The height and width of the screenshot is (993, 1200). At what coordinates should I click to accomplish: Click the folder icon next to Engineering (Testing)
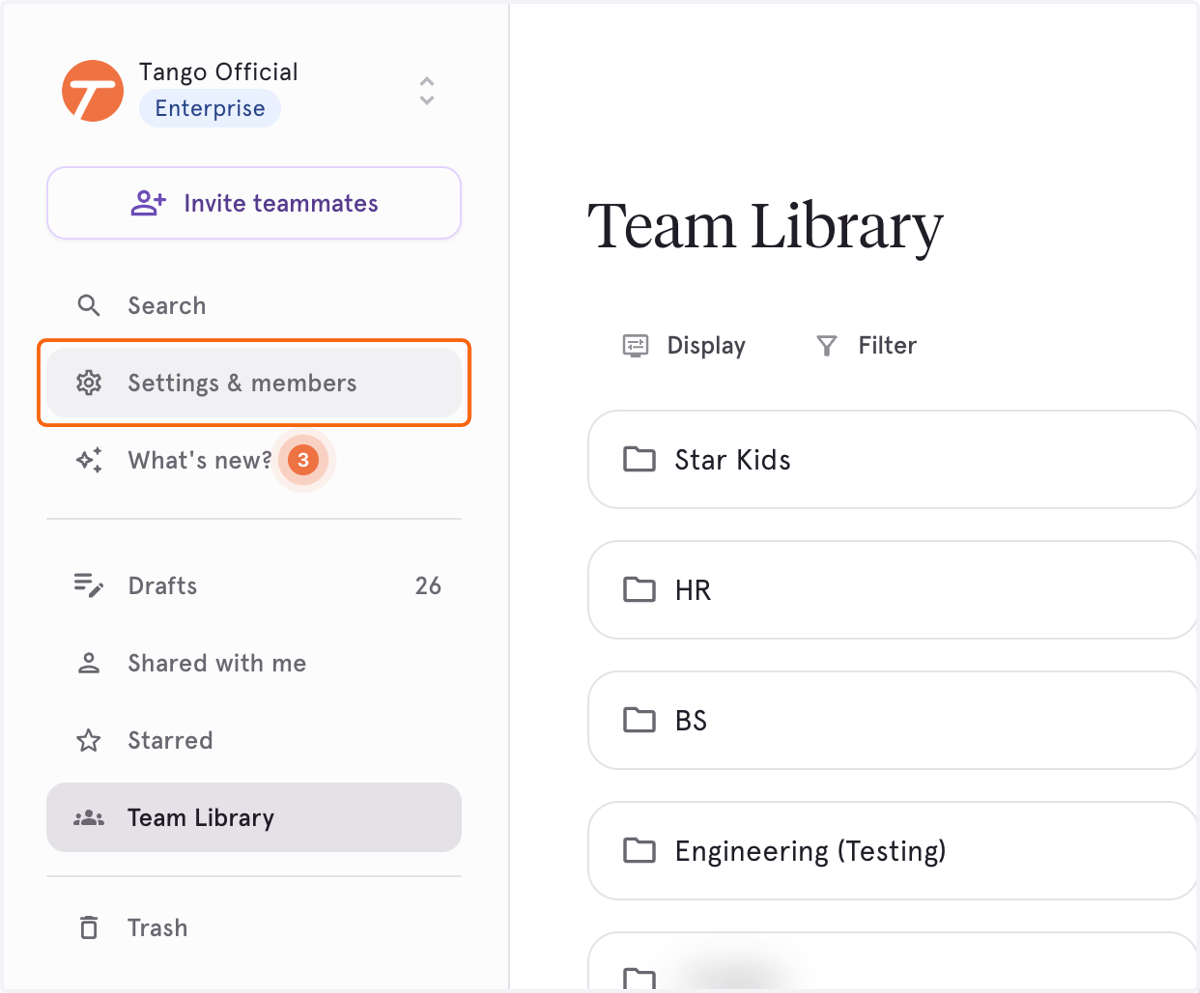tap(639, 851)
